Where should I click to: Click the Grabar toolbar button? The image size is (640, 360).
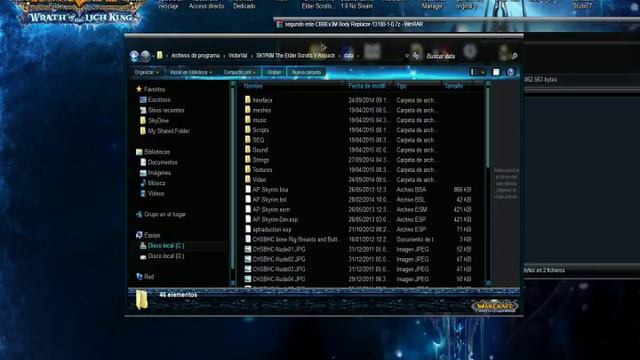pyautogui.click(x=274, y=72)
